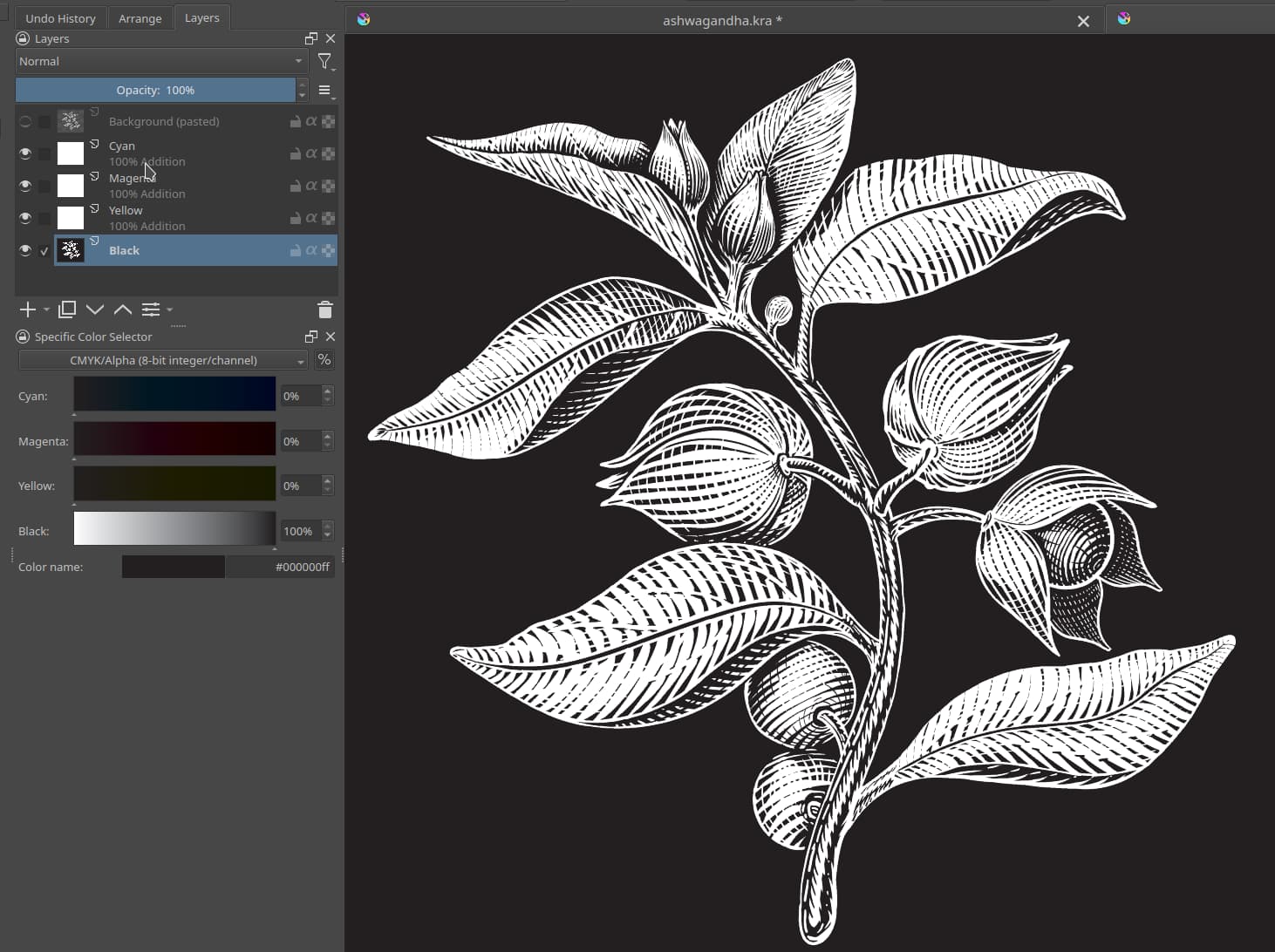Click the Color name hex input field
This screenshot has height=952, width=1275.
(x=279, y=567)
